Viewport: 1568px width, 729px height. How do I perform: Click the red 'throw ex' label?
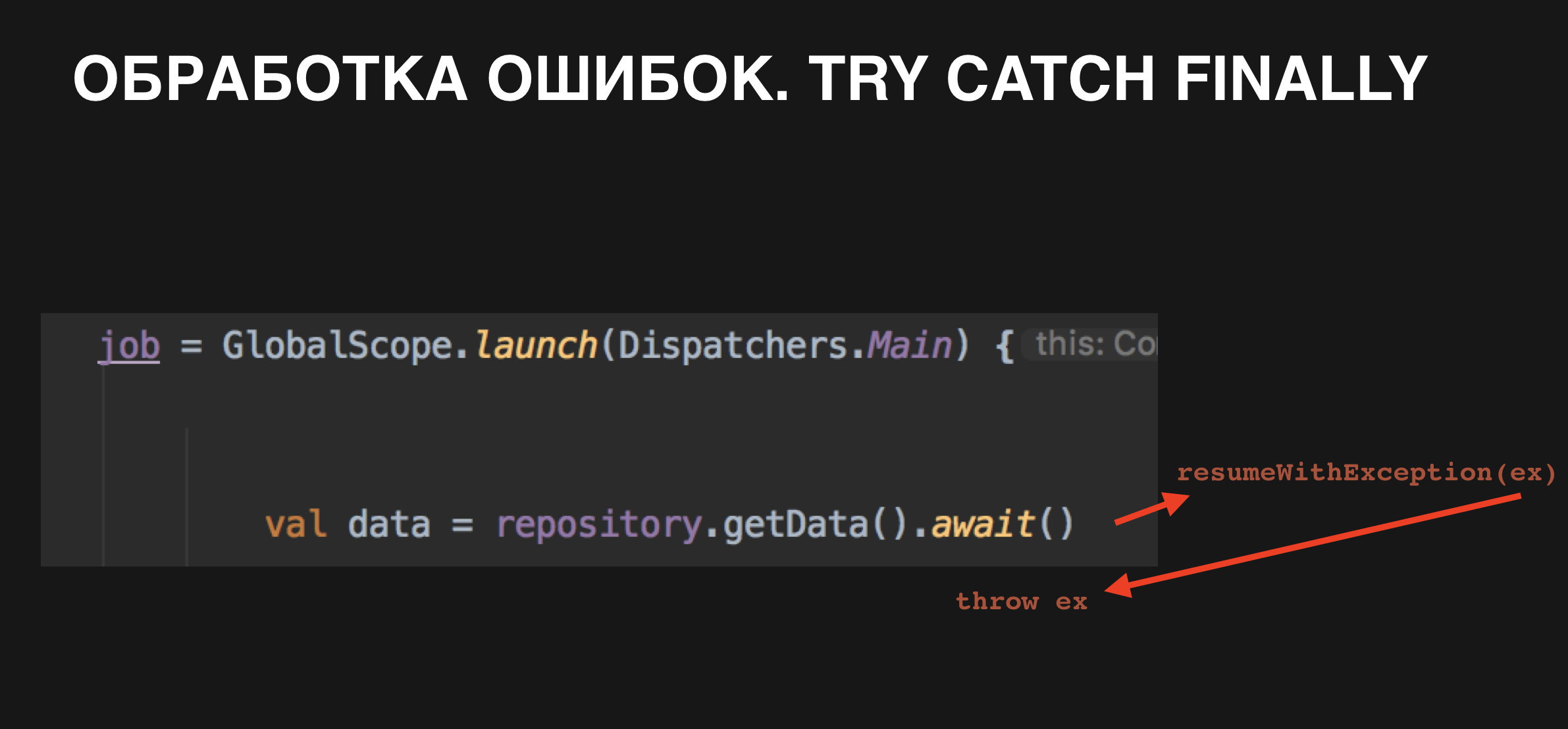1022,601
